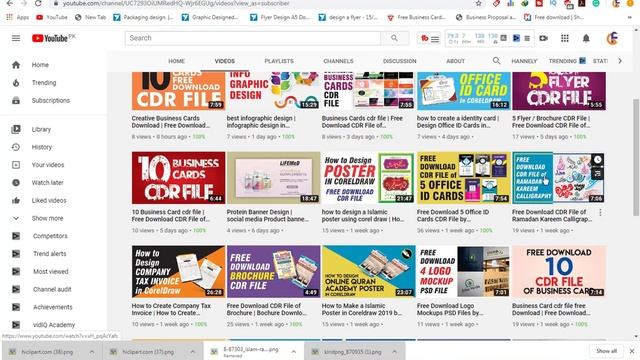This screenshot has width=640, height=360.
Task: Click Show all downloads button
Action: [x=607, y=351]
